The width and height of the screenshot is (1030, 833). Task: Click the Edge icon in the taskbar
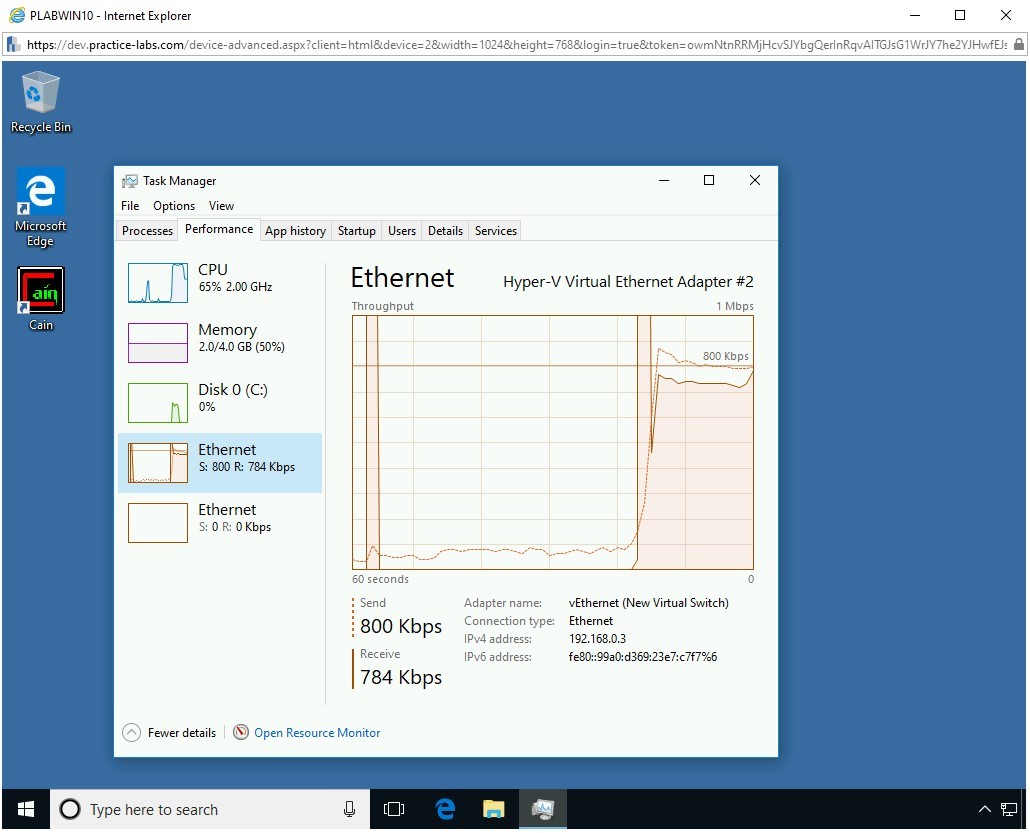pyautogui.click(x=445, y=809)
